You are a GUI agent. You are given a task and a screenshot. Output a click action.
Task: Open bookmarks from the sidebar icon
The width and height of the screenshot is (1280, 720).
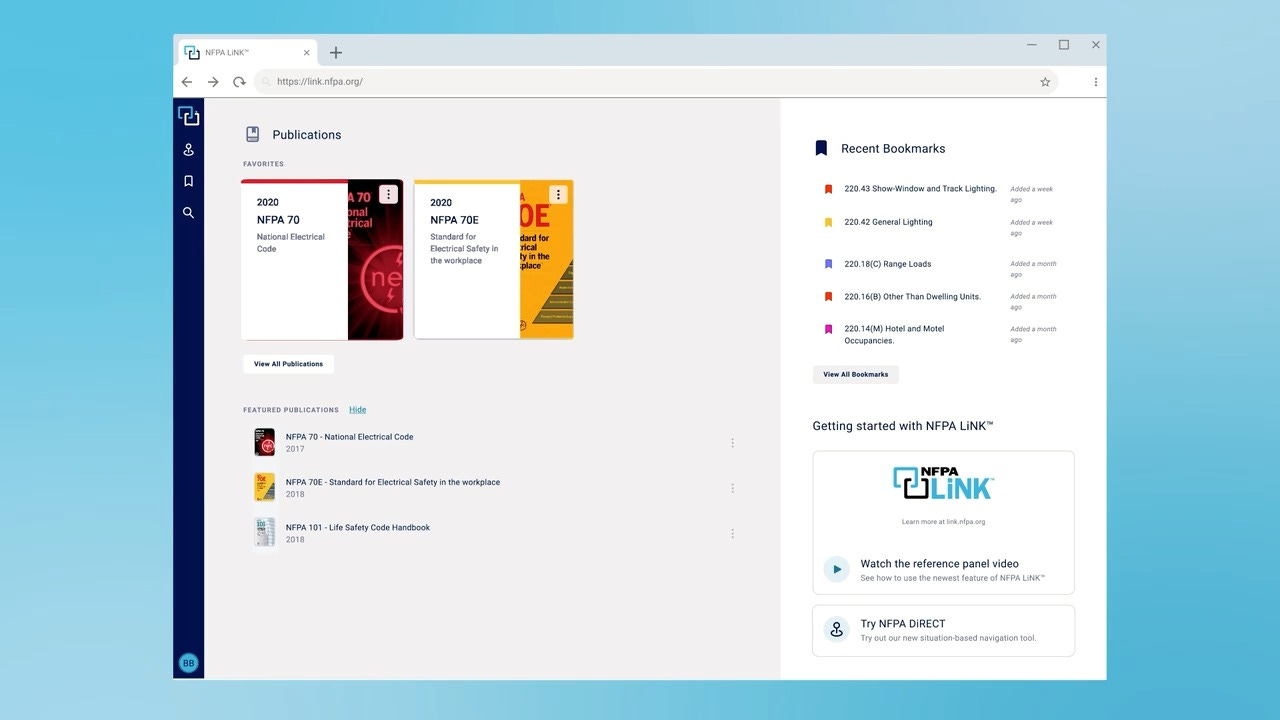pos(188,181)
